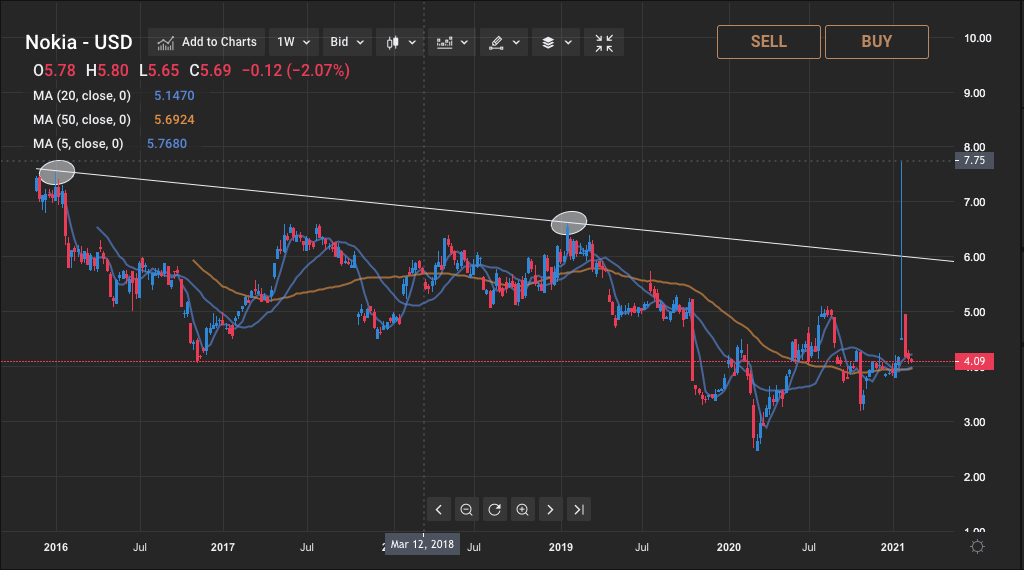Screen dimensions: 1024x570
Task: Click the 2021 label on time axis
Action: [x=893, y=547]
